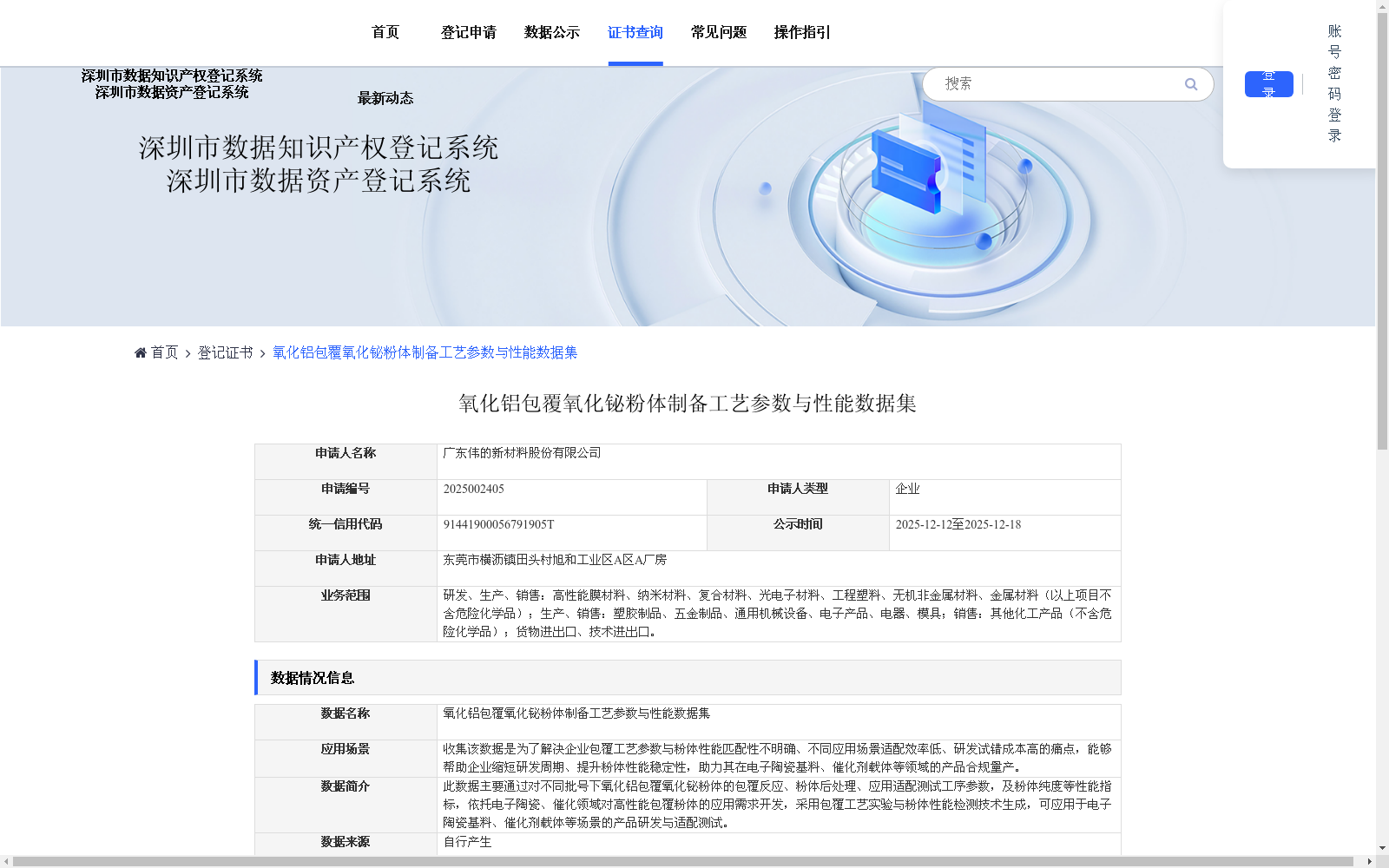Click the 统一信用代码 label cell

[x=346, y=533]
